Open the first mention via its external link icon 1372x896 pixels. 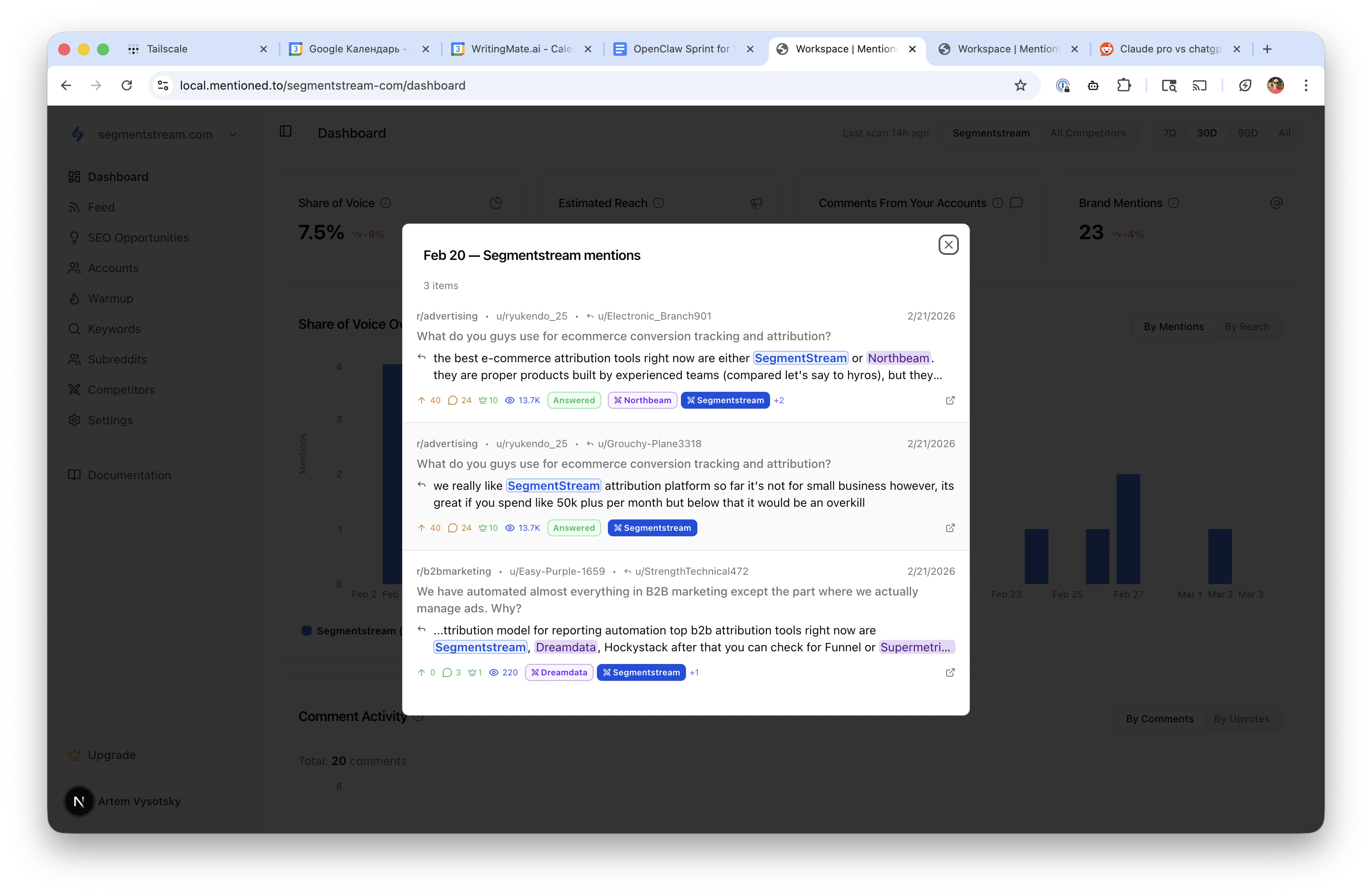point(950,400)
